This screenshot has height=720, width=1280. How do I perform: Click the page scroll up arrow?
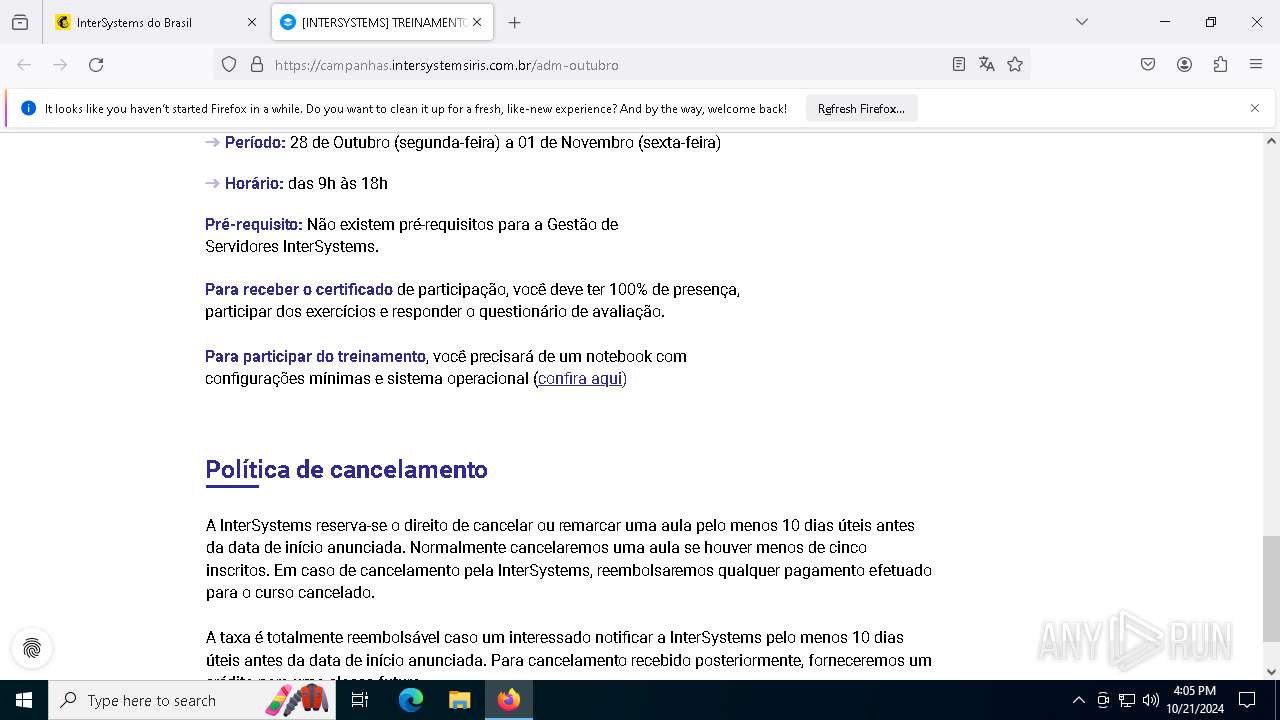point(1271,141)
